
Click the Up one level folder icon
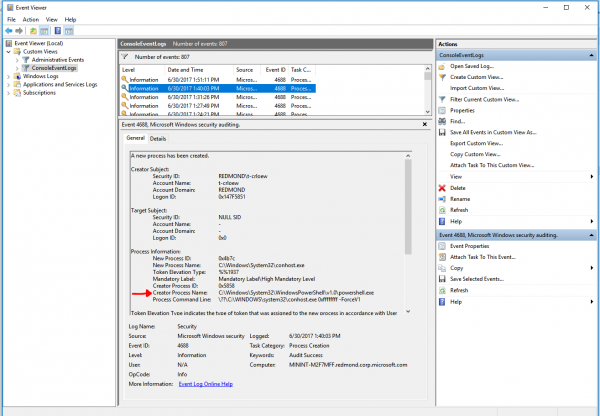[33, 31]
